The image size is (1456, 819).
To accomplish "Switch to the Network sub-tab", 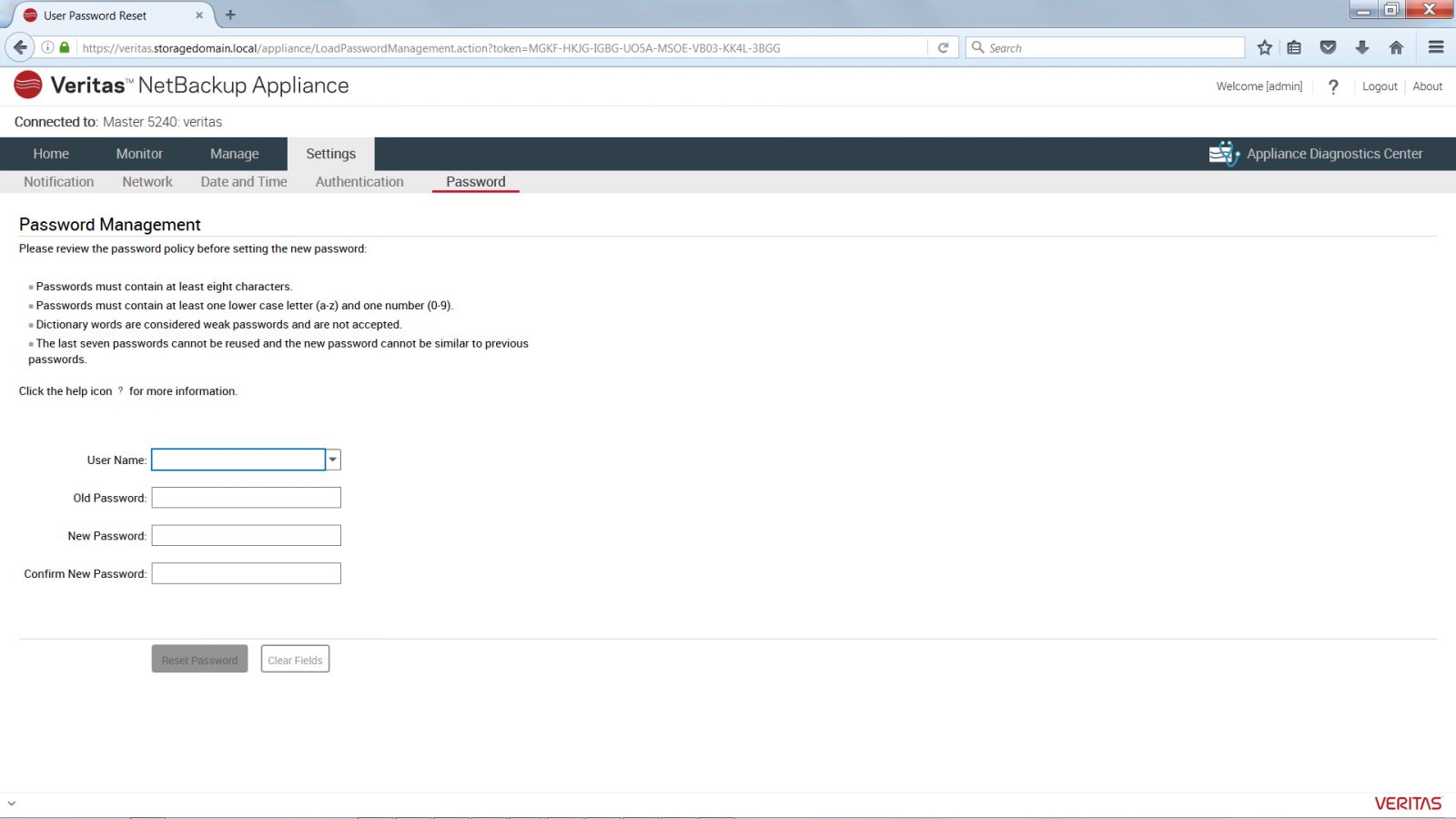I will [147, 182].
